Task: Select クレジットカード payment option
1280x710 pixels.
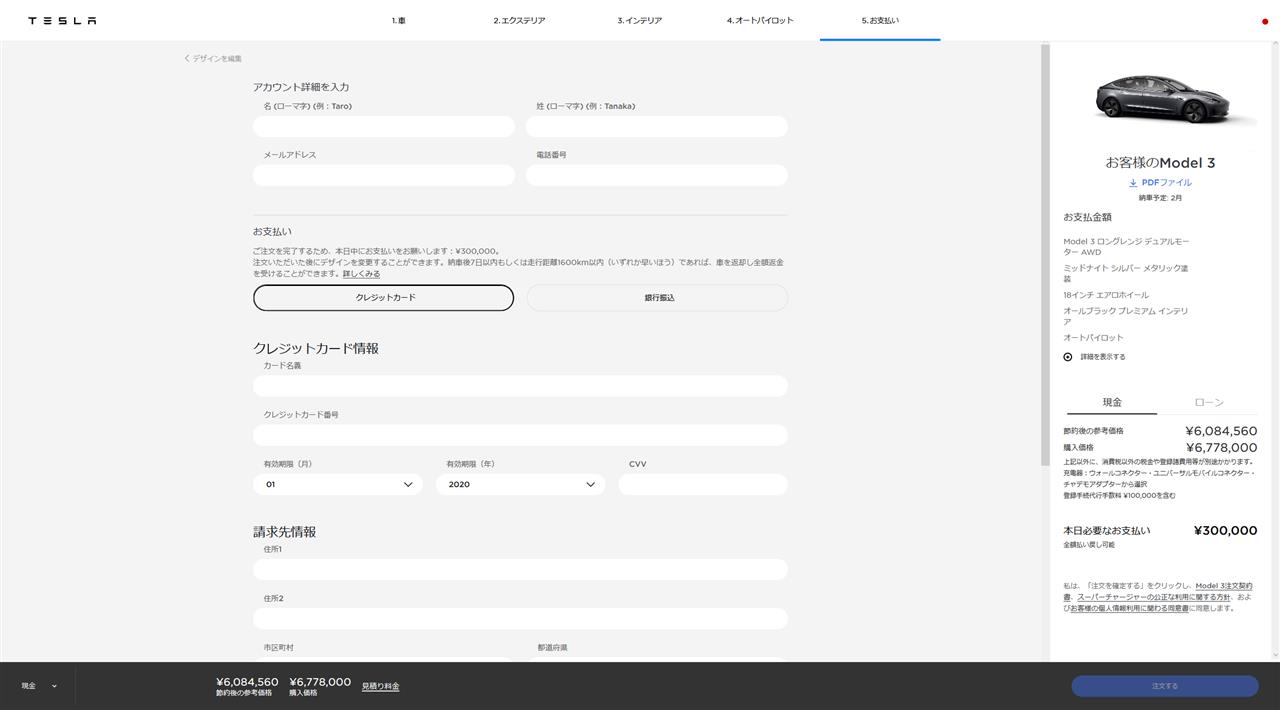Action: 383,298
